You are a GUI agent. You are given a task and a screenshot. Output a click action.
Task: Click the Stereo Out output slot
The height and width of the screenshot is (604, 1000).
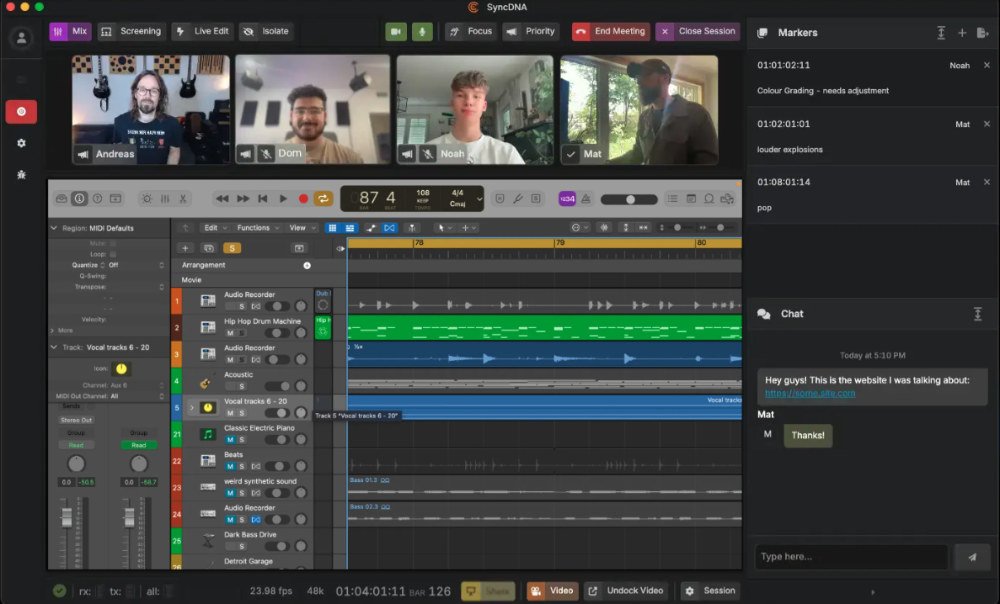(77, 420)
